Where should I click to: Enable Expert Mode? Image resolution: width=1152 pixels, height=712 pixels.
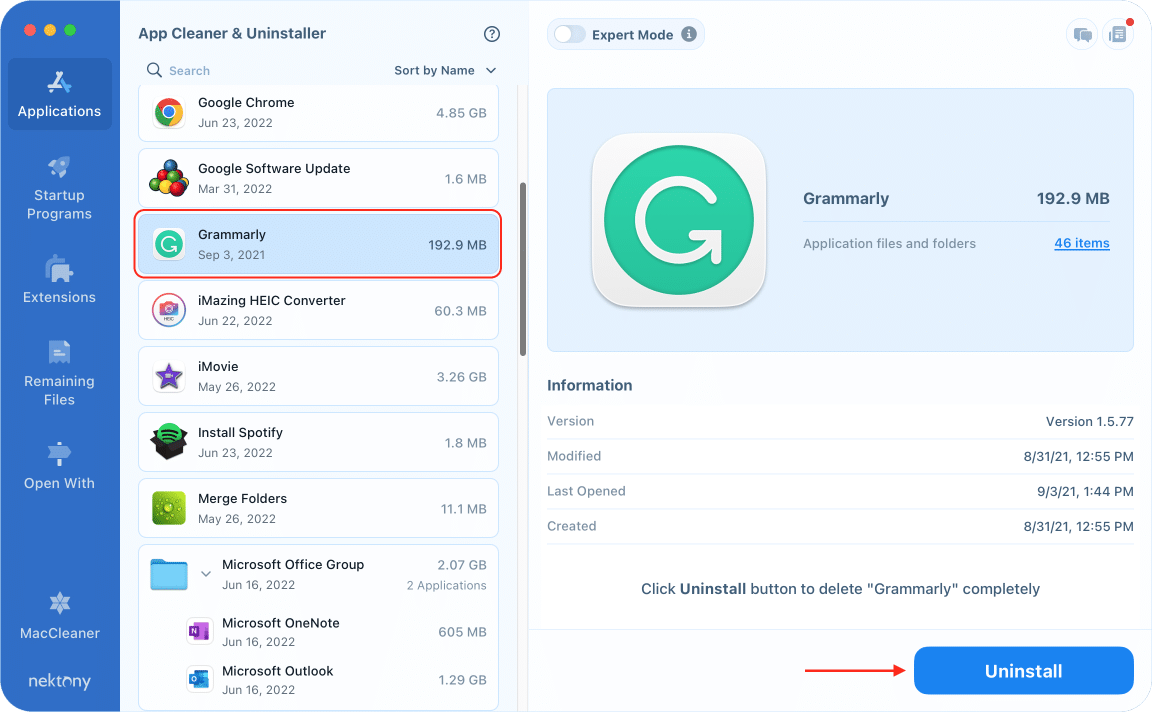click(570, 33)
